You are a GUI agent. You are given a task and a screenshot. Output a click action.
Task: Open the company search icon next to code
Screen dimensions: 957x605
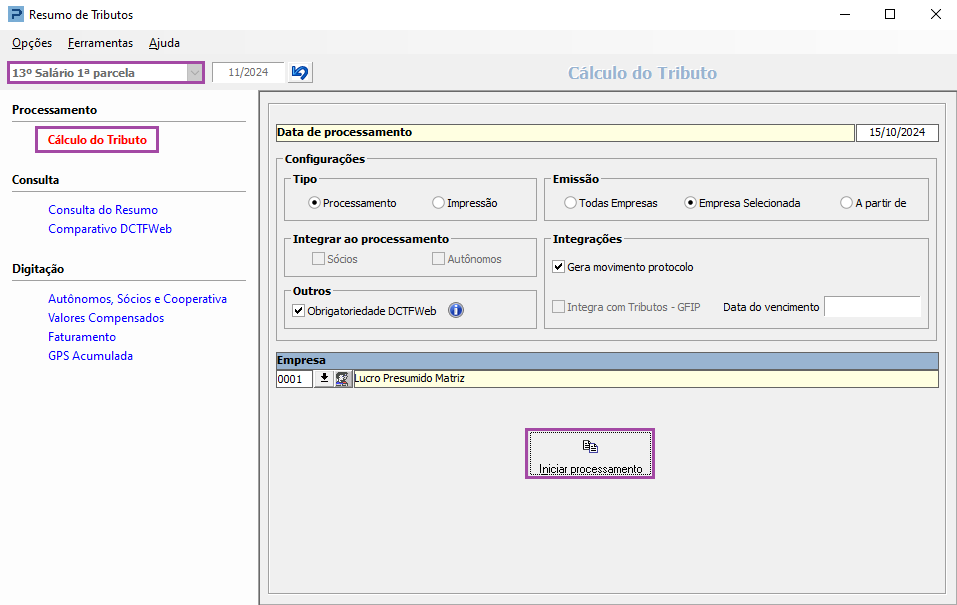pos(343,379)
